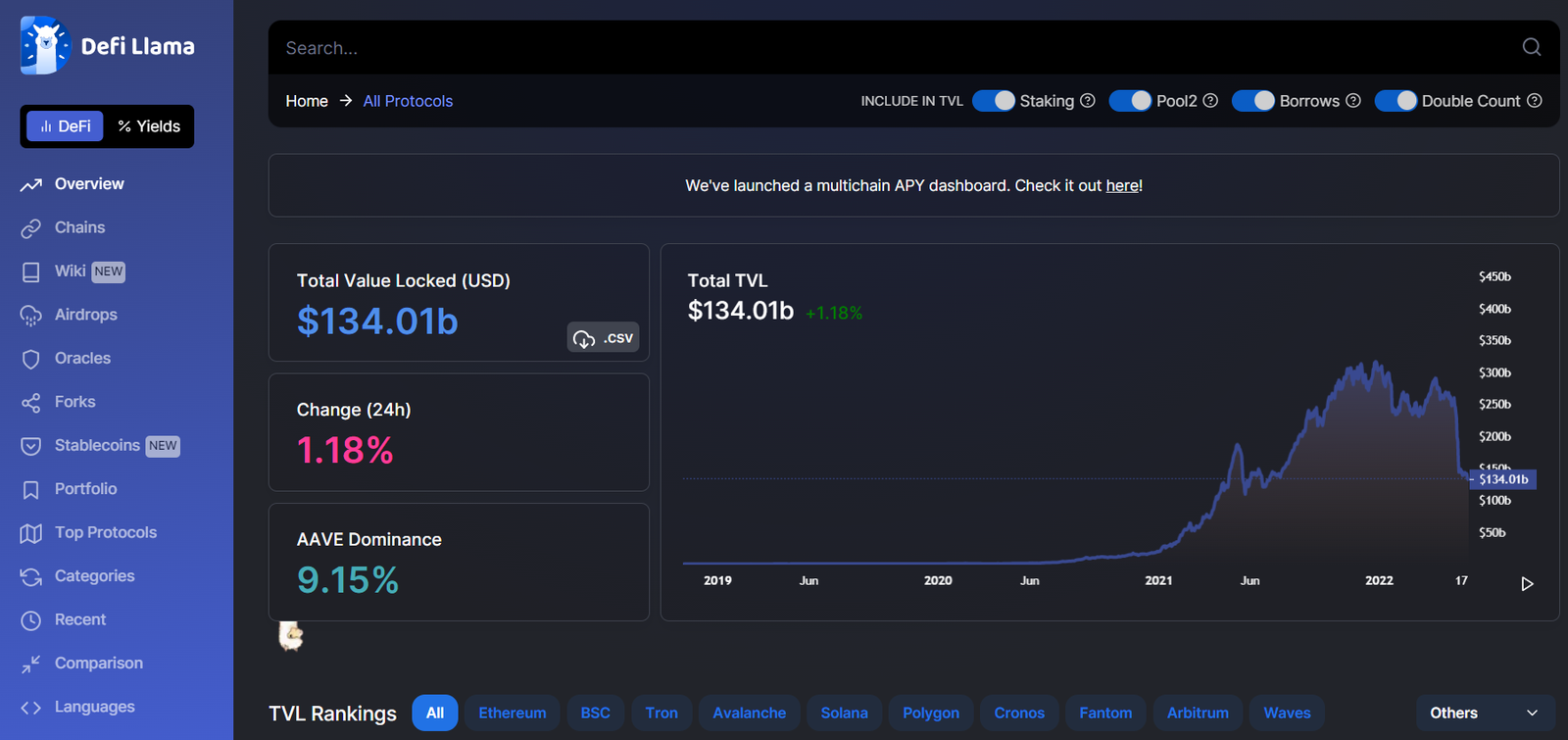This screenshot has width=1568, height=740.
Task: Open the Others chains dropdown
Action: click(1486, 713)
